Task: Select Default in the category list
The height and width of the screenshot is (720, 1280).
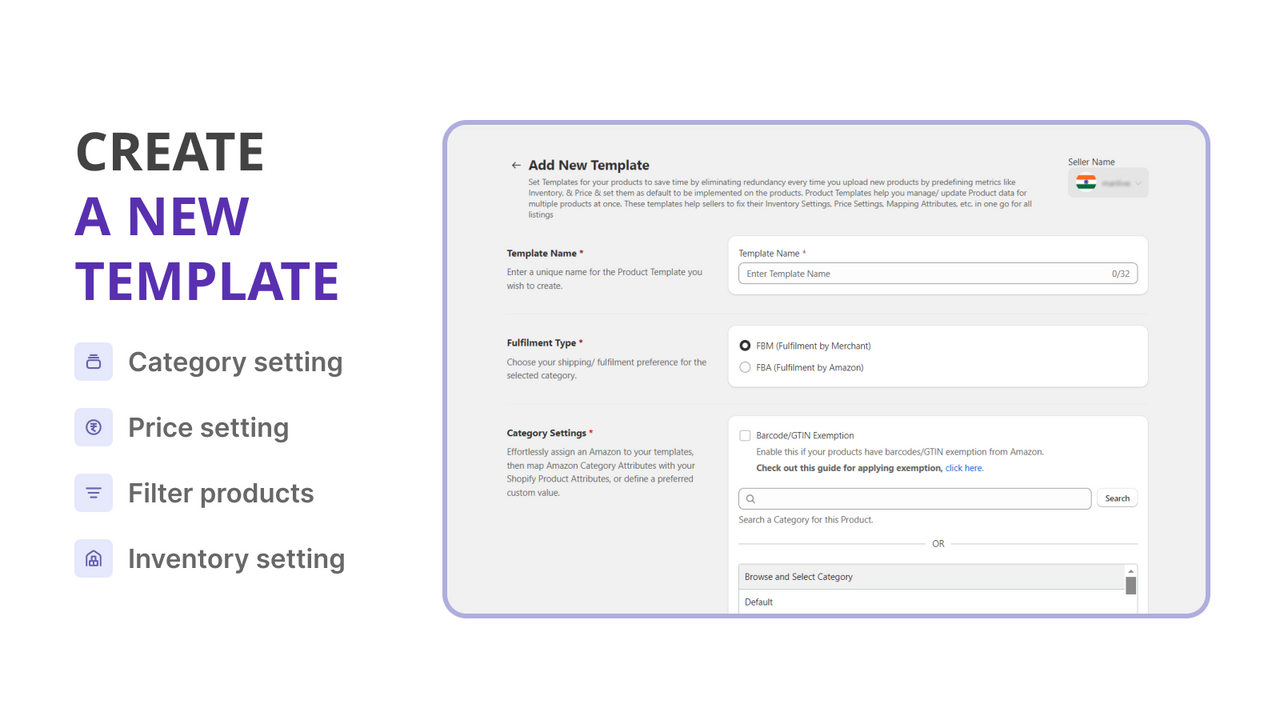Action: pyautogui.click(x=932, y=602)
